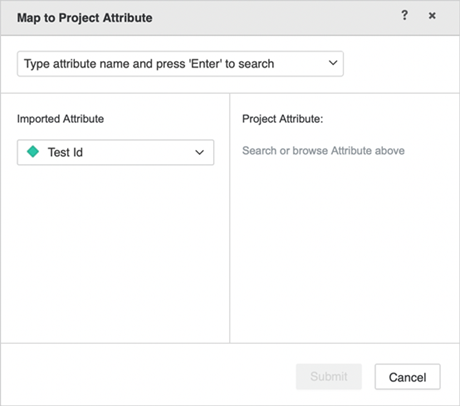Select the 'Imported Attribute' label

click(60, 119)
